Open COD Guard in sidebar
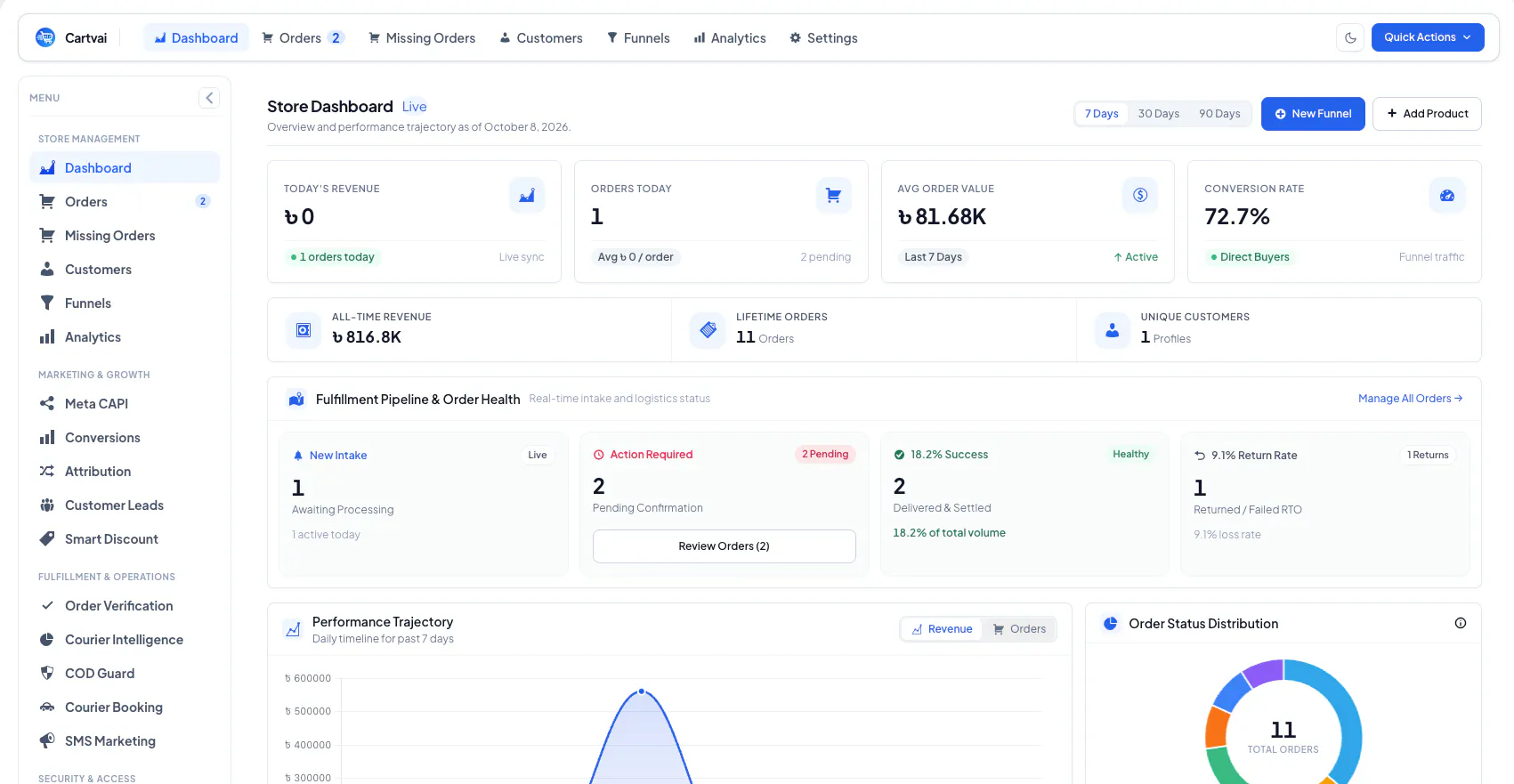The image size is (1514, 784). (x=125, y=674)
